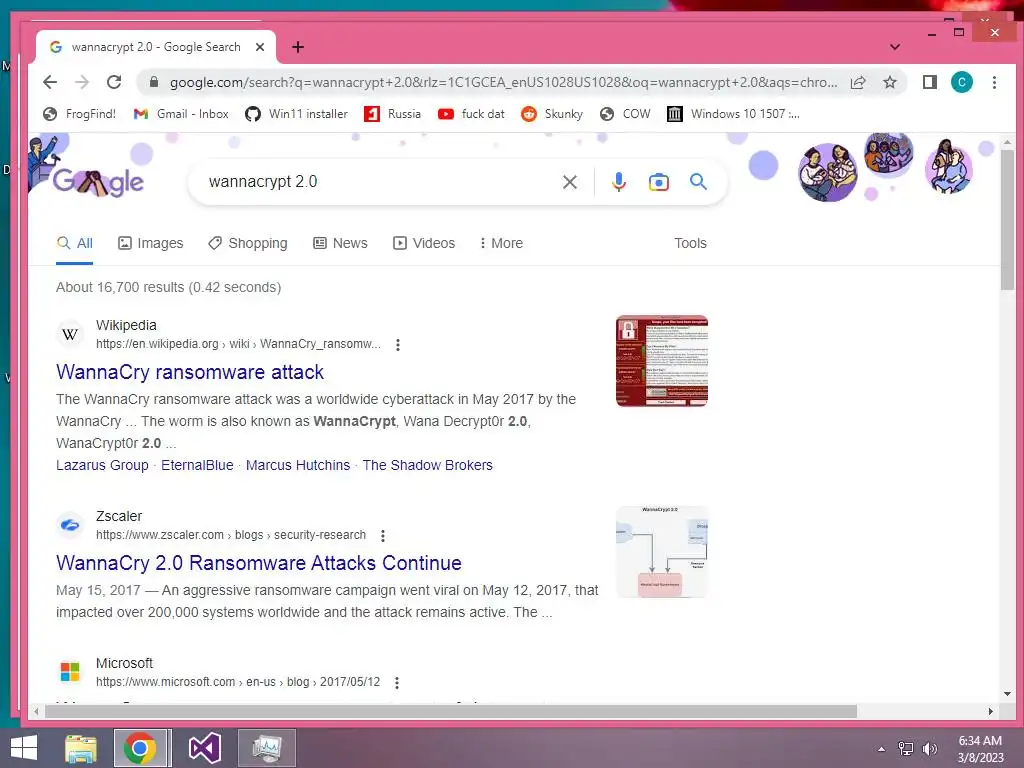Switch to Videos results tab

(424, 244)
